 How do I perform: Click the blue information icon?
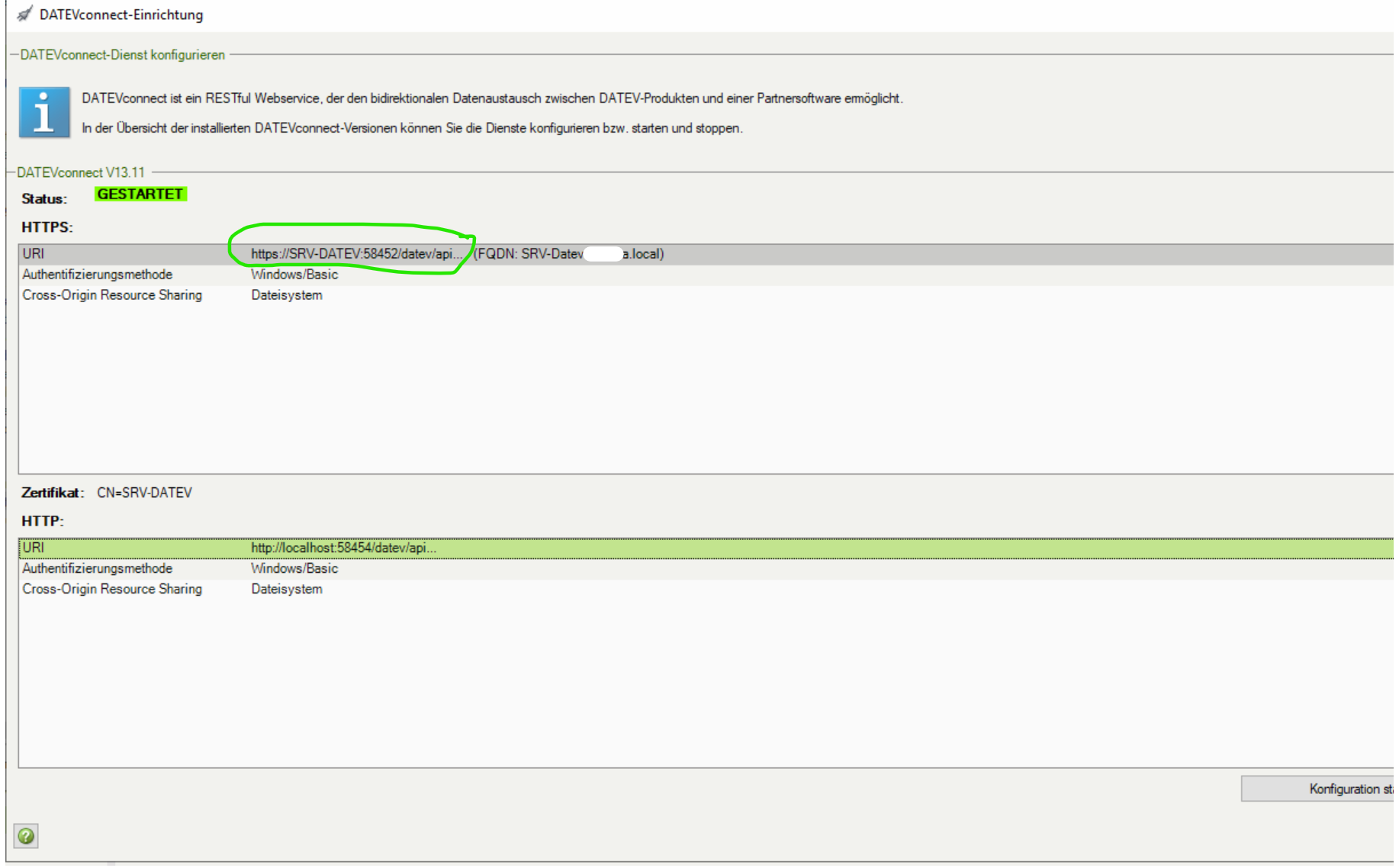click(44, 113)
